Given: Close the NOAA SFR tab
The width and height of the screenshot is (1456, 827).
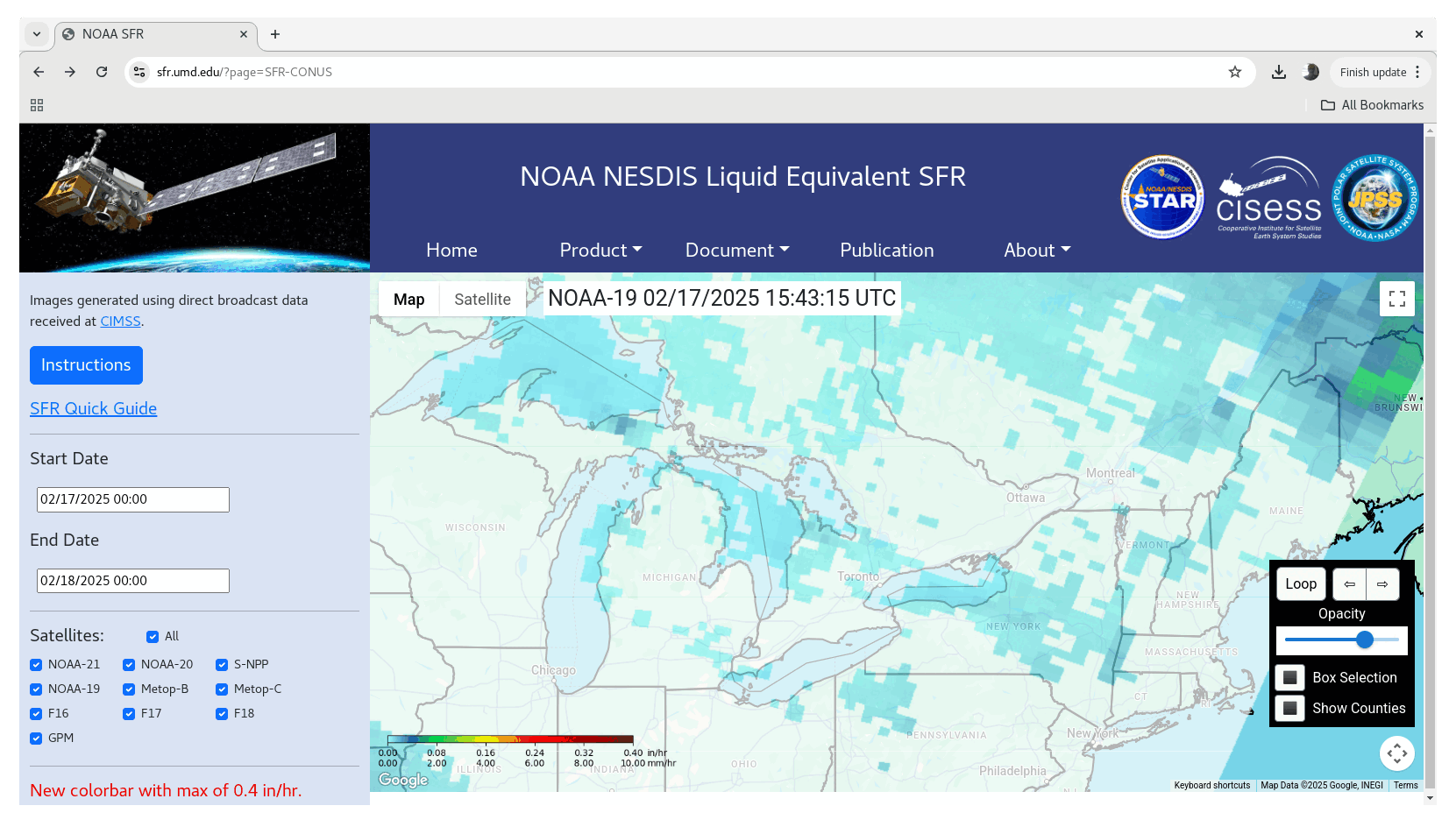Looking at the screenshot, I should (x=244, y=34).
